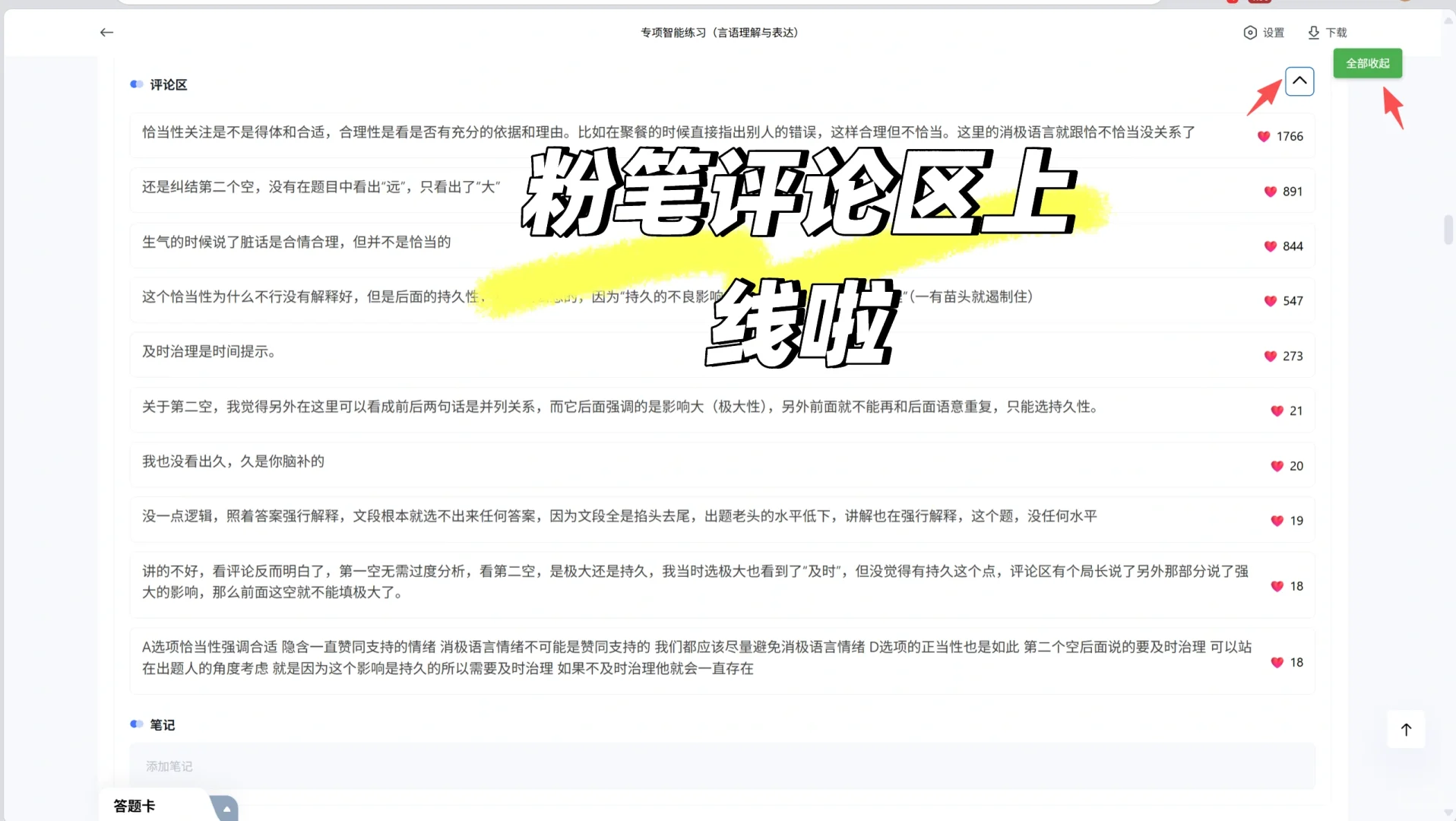This screenshot has width=1456, height=821.
Task: Click the blue dot icon beside 评论区
Action: 137,84
